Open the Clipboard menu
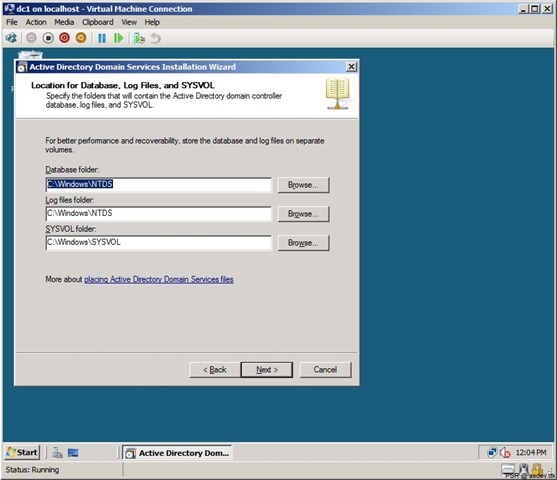The width and height of the screenshot is (557, 480). [98, 22]
